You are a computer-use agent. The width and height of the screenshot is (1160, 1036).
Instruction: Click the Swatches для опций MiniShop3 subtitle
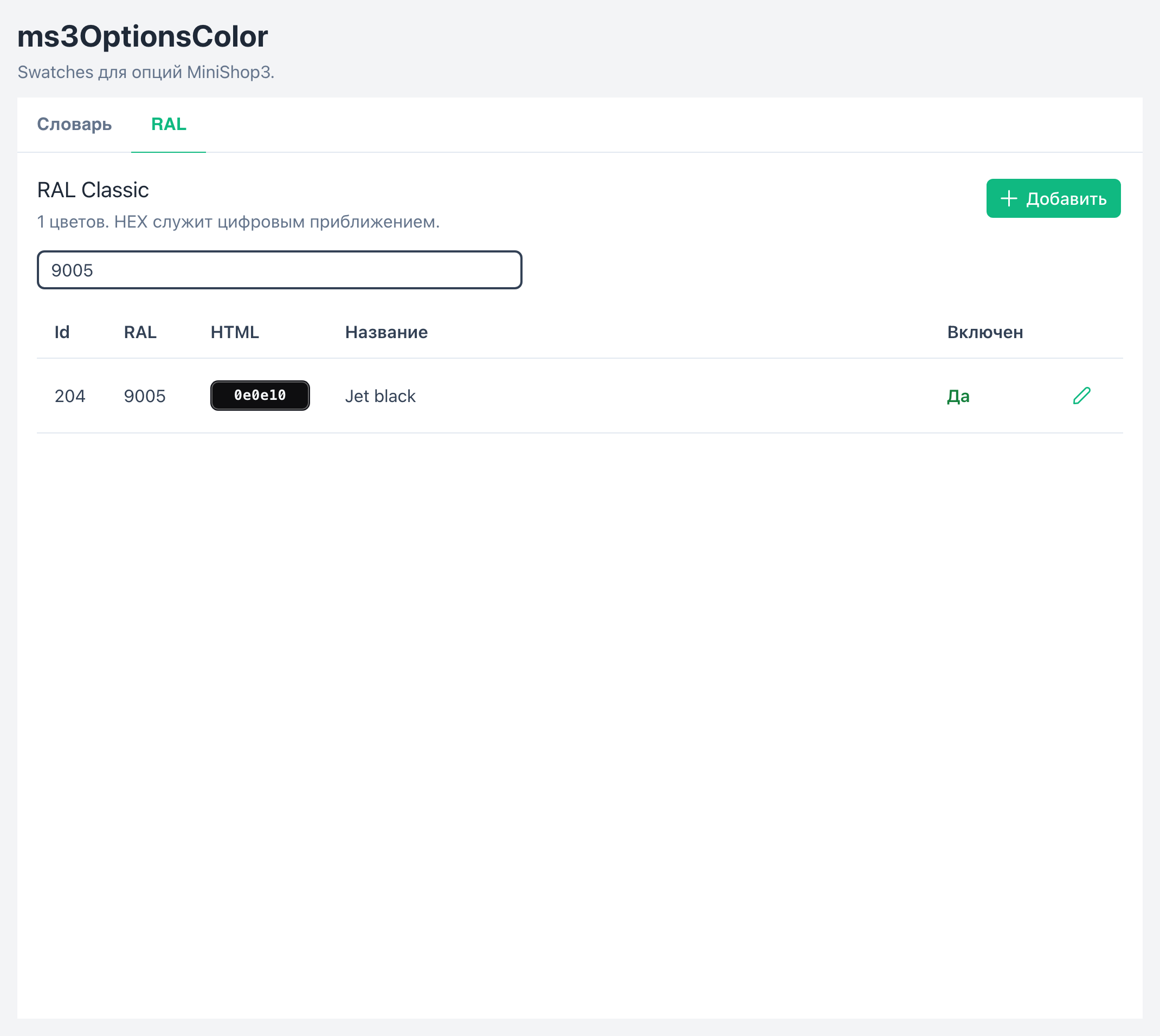coord(146,72)
